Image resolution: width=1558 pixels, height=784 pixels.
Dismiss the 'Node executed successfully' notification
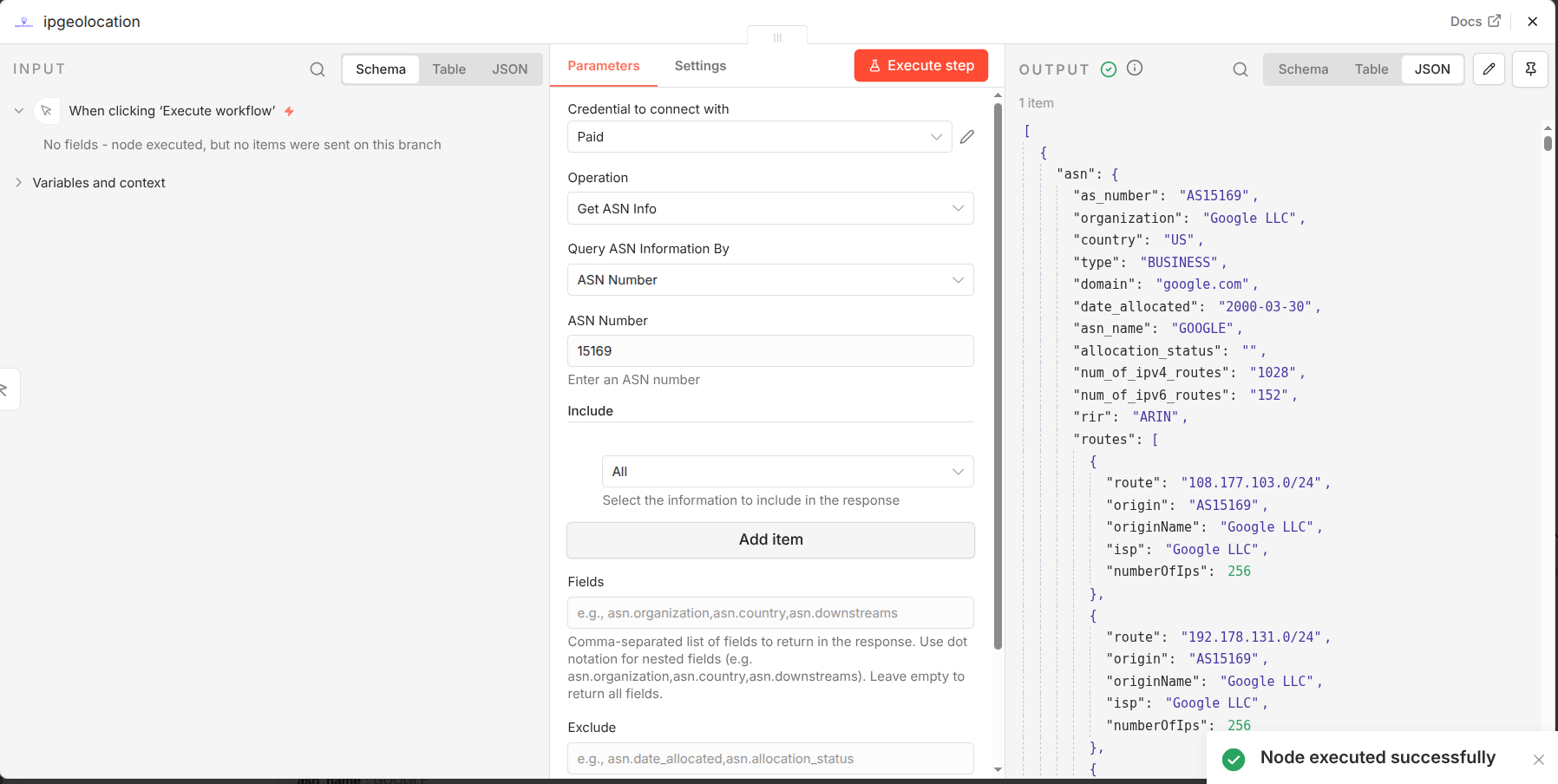(x=1538, y=760)
